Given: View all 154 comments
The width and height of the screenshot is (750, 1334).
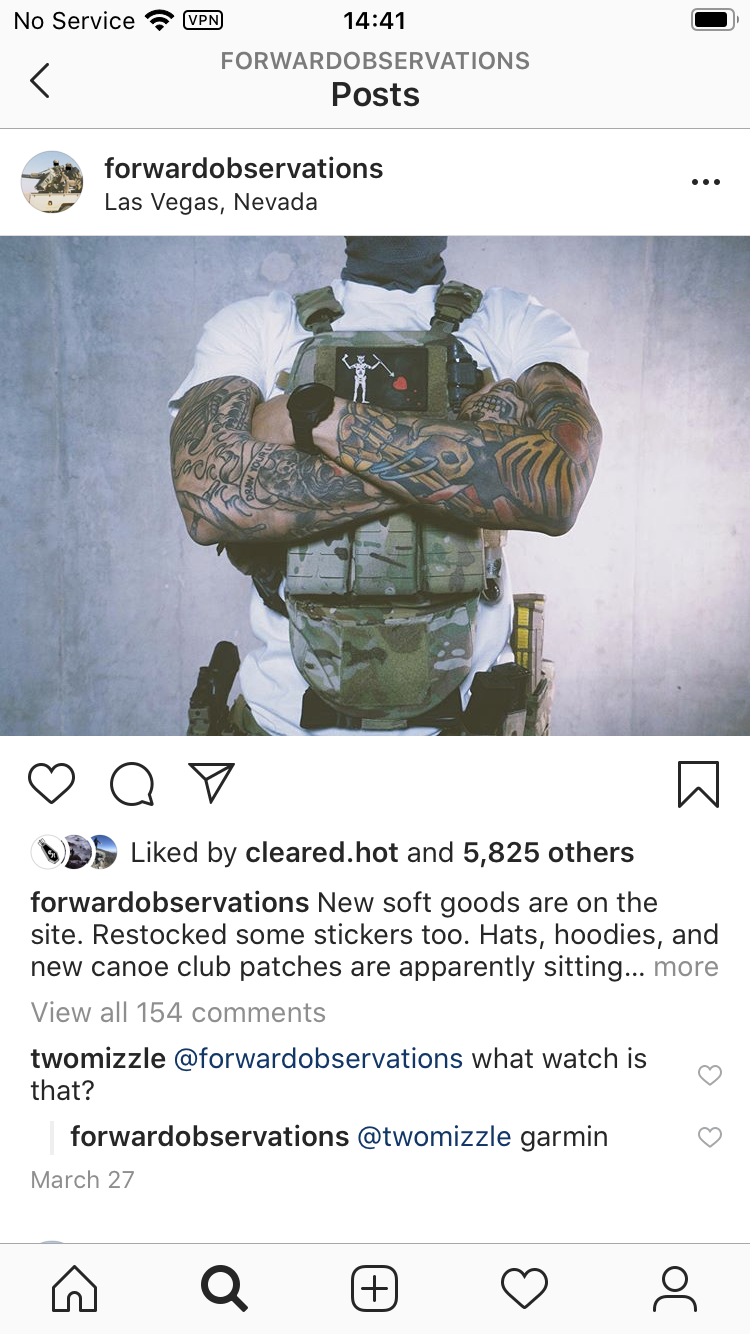Looking at the screenshot, I should click(x=178, y=1012).
